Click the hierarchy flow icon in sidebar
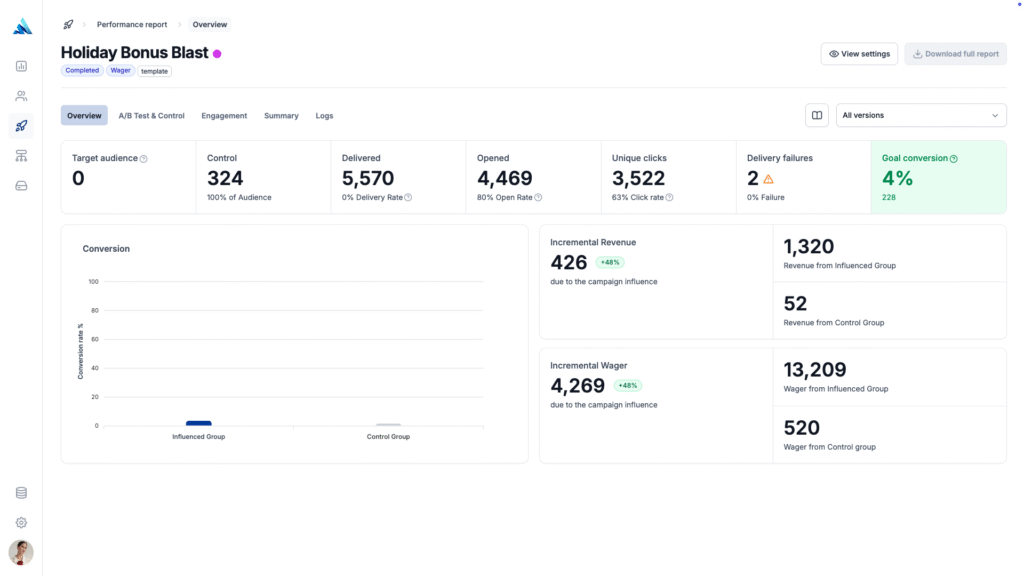This screenshot has width=1024, height=576. (x=21, y=156)
